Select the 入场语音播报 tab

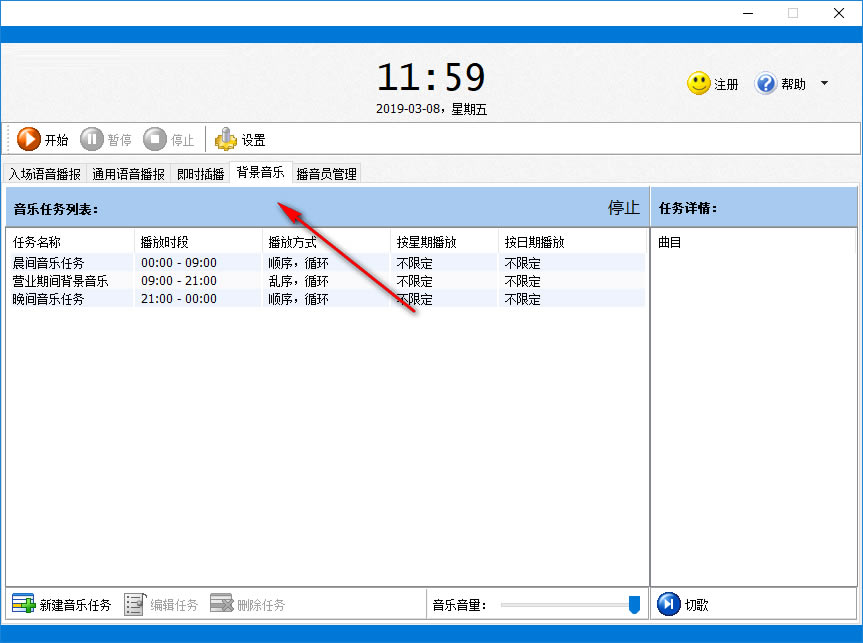[x=44, y=172]
